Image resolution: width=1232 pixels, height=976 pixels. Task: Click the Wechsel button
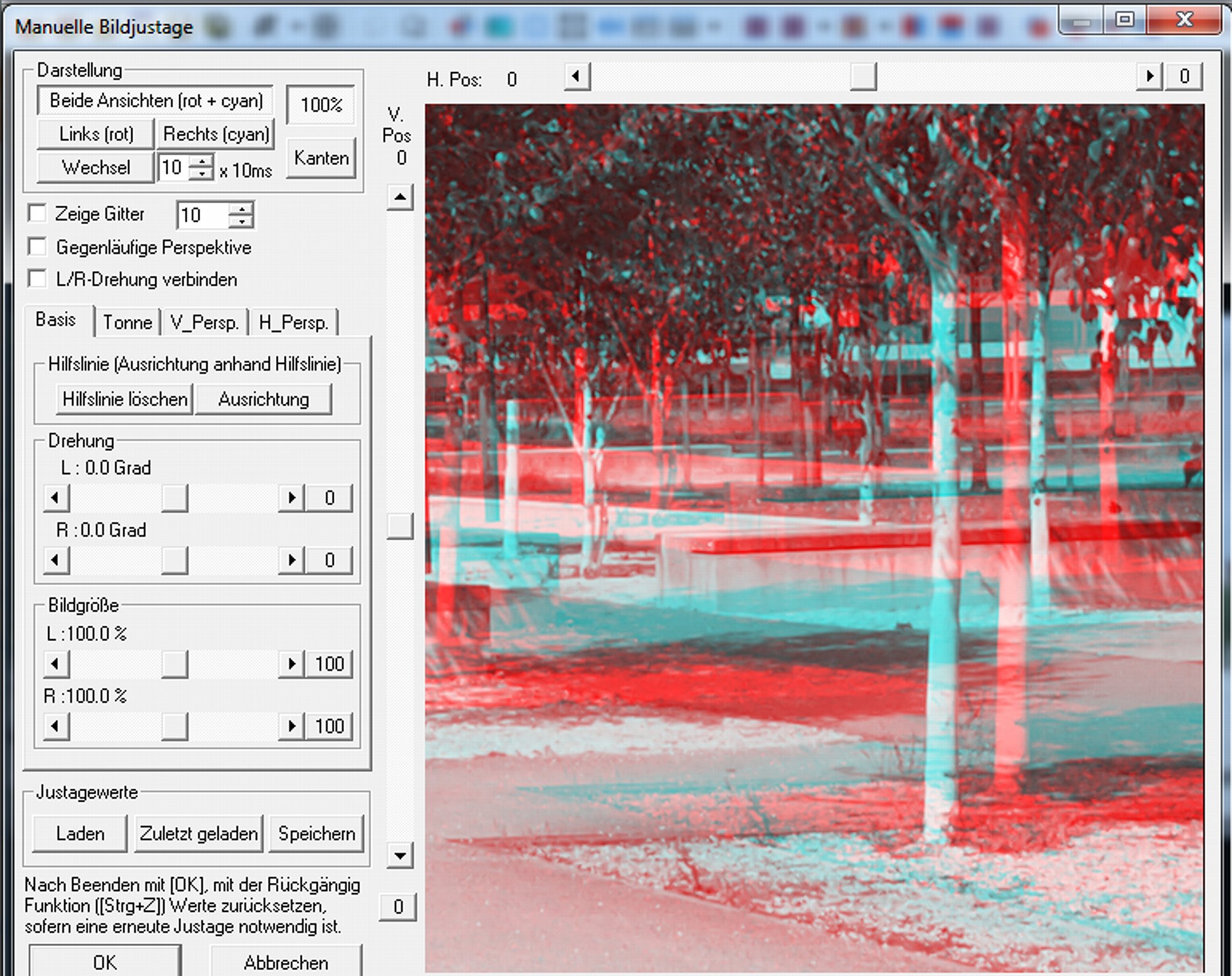95,167
